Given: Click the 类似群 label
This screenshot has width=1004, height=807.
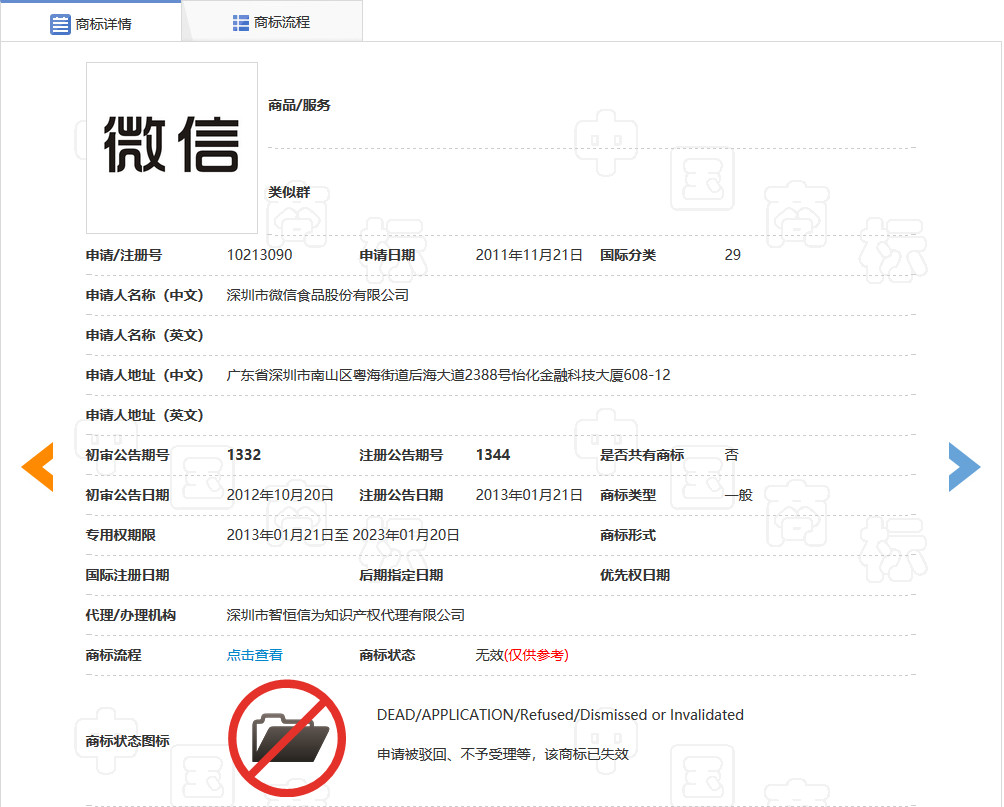Looking at the screenshot, I should pos(289,192).
